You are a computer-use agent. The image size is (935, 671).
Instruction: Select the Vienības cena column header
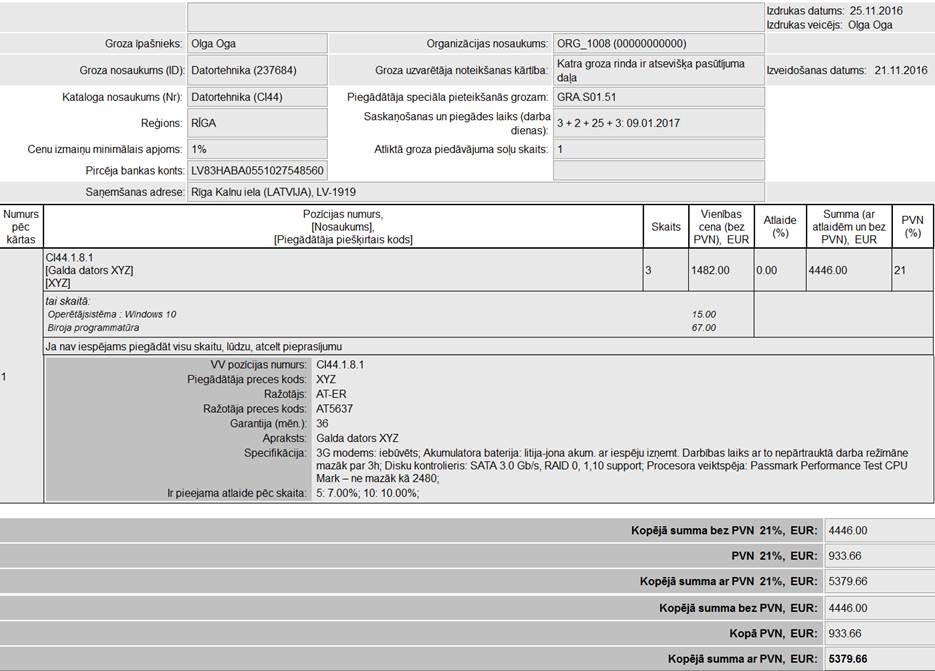coord(720,227)
